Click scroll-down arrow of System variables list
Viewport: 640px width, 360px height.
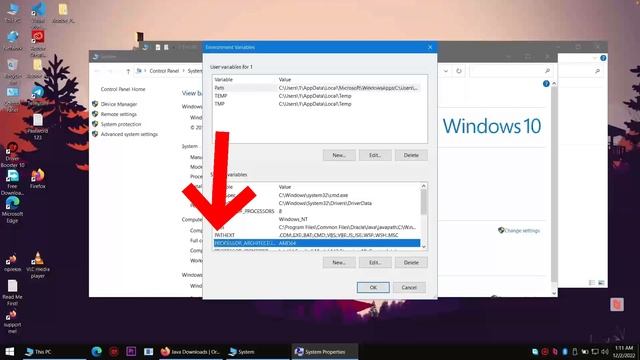pos(424,247)
